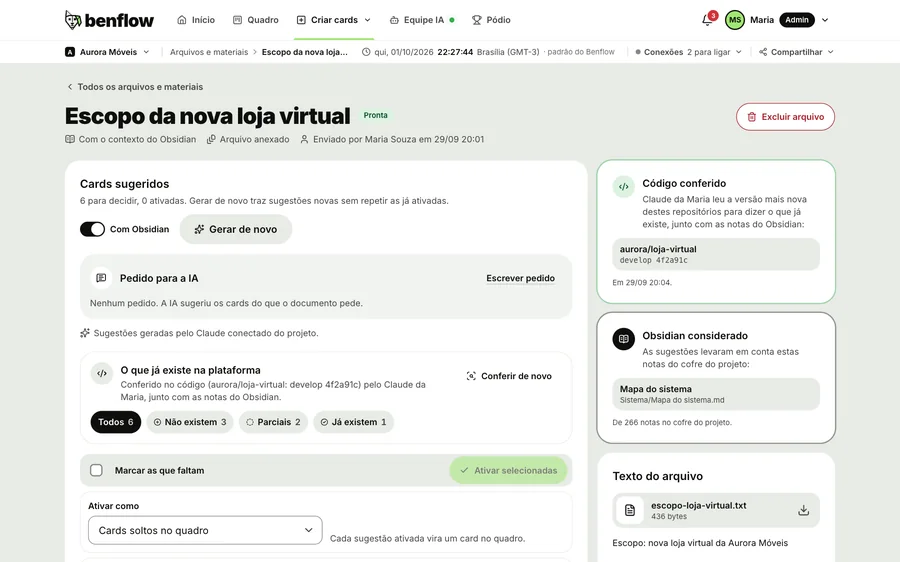Select the Todos 6 filter
The width and height of the screenshot is (900, 562).
115,422
